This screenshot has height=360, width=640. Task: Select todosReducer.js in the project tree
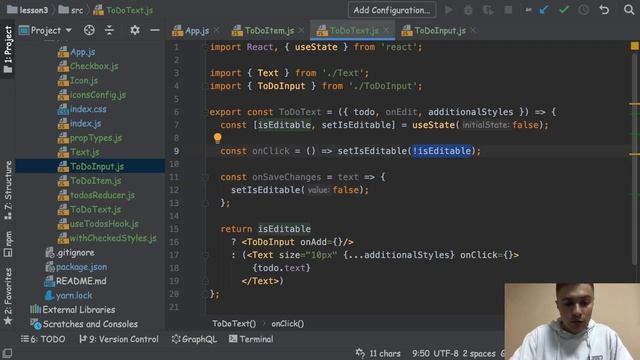tap(96, 195)
